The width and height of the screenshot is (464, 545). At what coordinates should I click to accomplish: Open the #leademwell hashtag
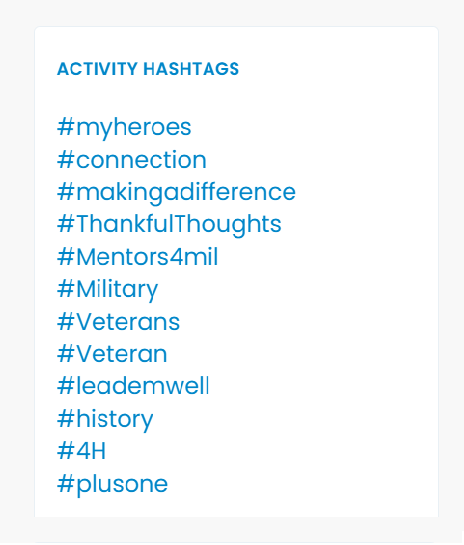click(x=133, y=386)
